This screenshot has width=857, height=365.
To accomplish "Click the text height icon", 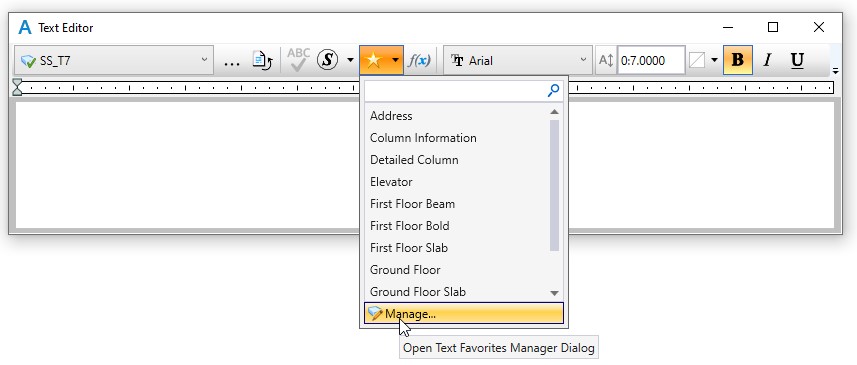I will click(606, 60).
